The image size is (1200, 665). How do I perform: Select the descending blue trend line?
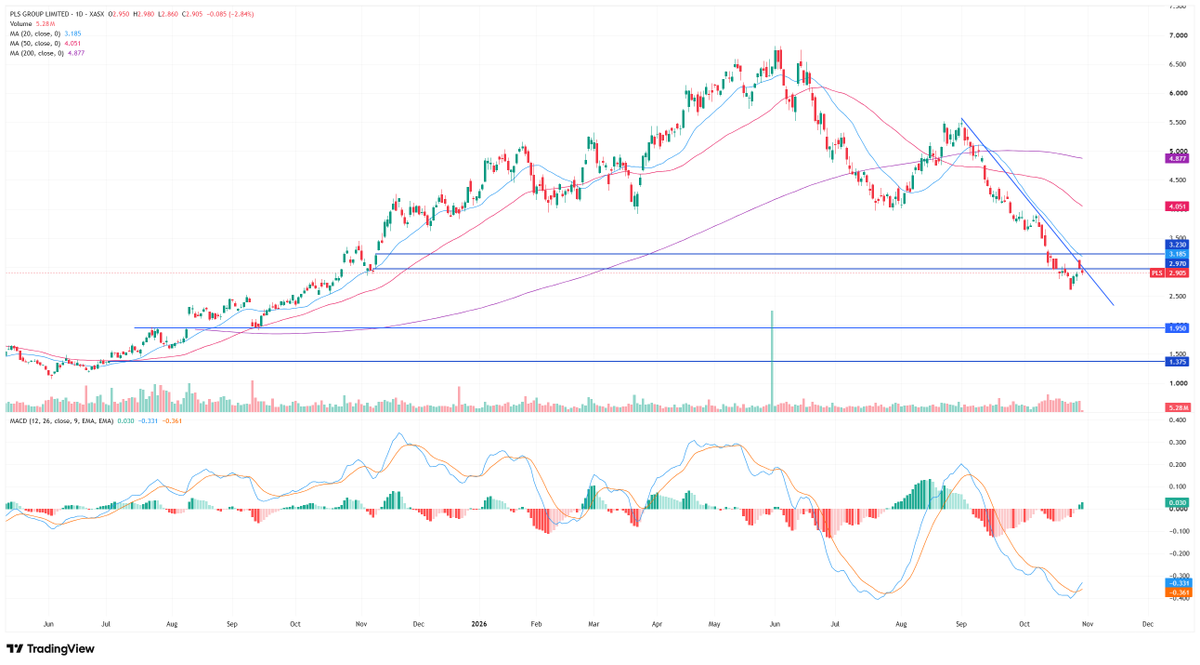[x=1036, y=211]
